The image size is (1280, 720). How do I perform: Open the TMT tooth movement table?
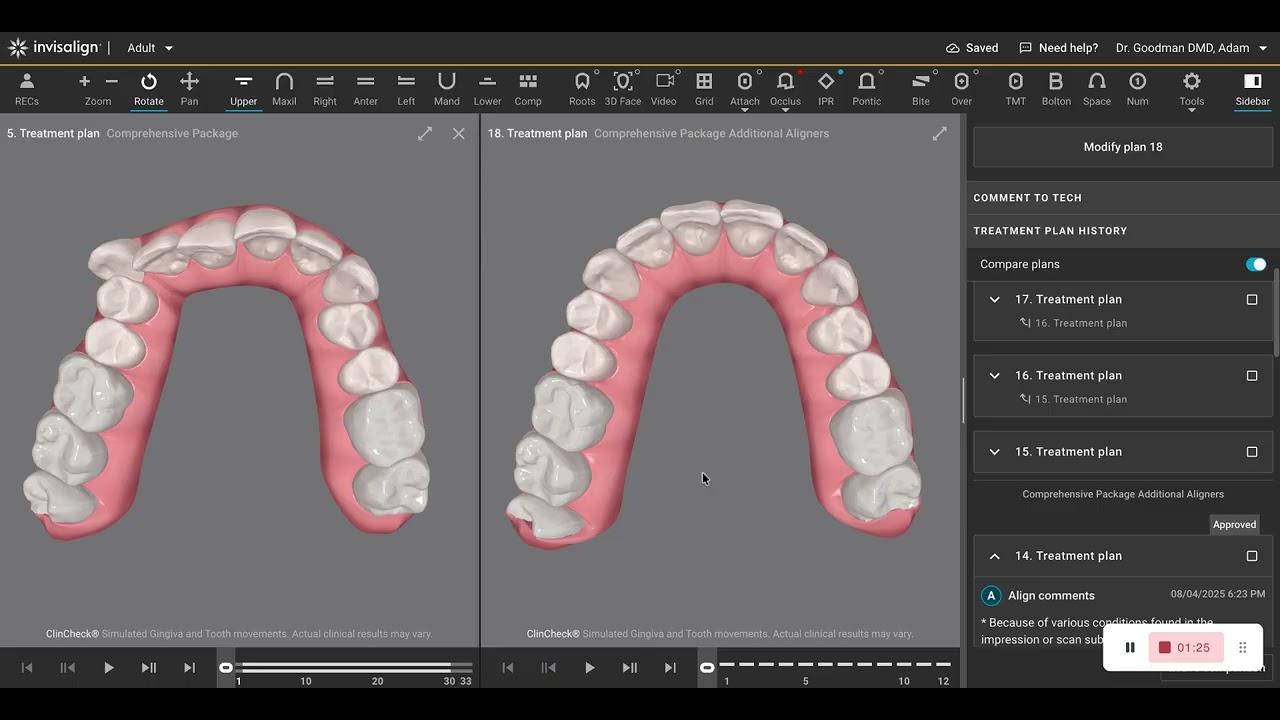[x=1016, y=88]
